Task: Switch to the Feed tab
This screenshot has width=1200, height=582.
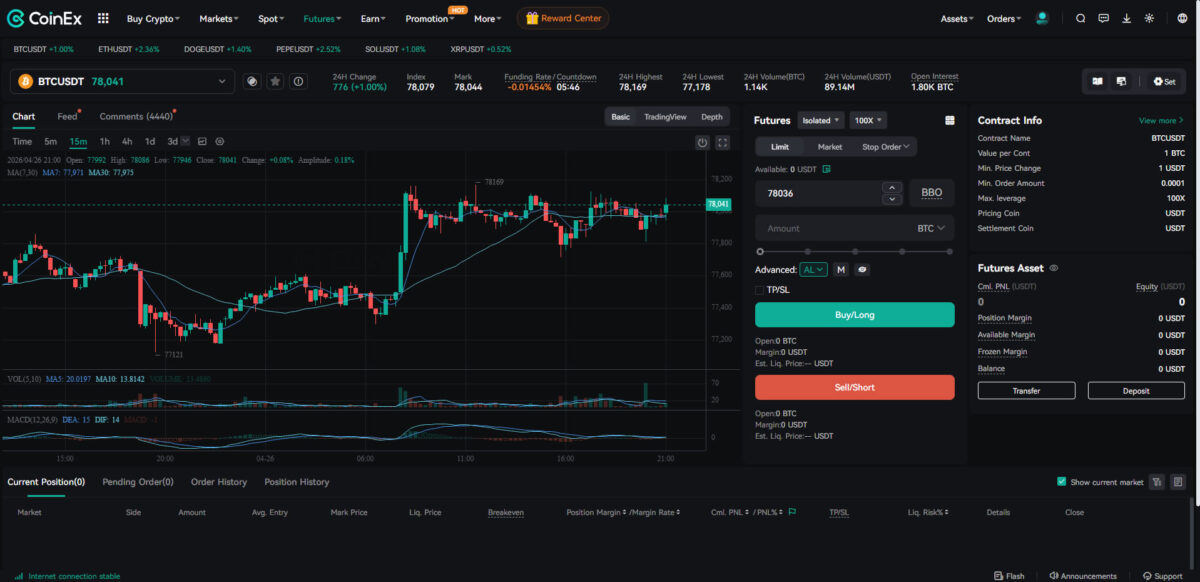Action: 67,116
